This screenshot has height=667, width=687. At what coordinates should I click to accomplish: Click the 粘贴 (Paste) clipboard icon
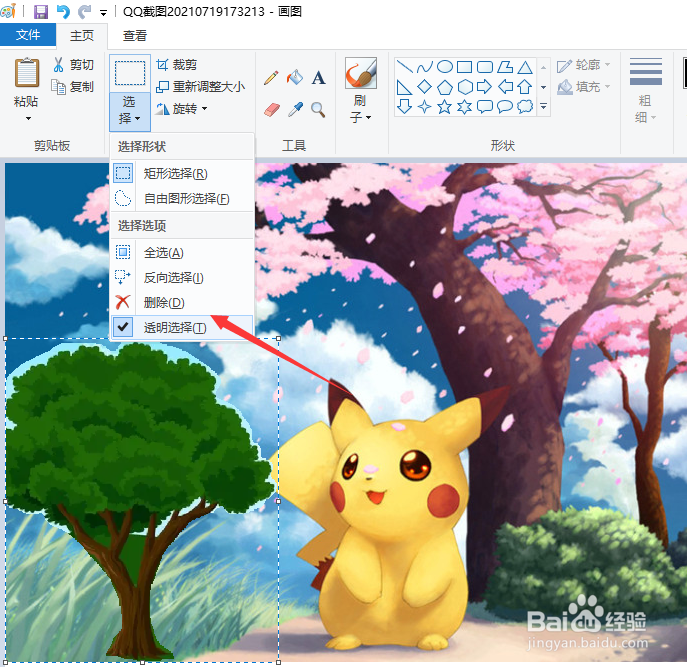(x=27, y=73)
